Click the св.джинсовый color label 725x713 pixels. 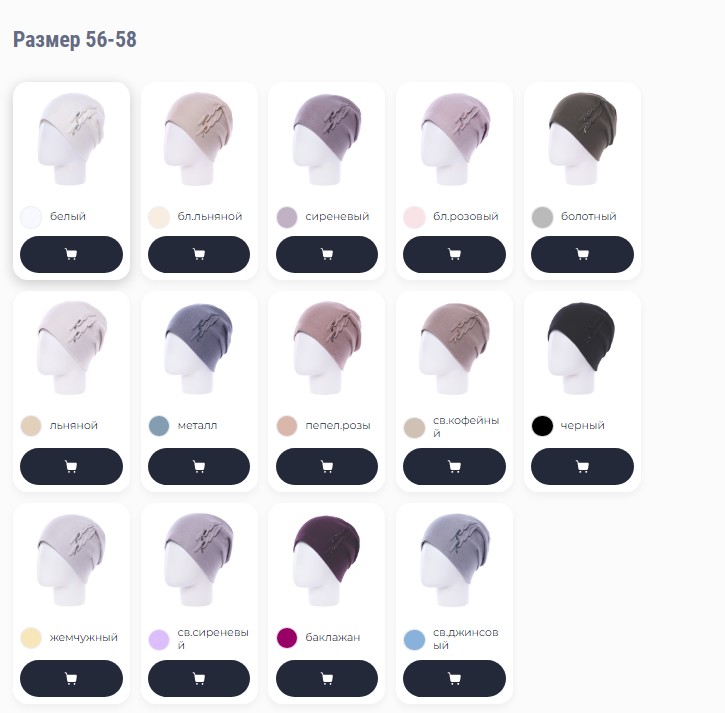[x=466, y=638]
